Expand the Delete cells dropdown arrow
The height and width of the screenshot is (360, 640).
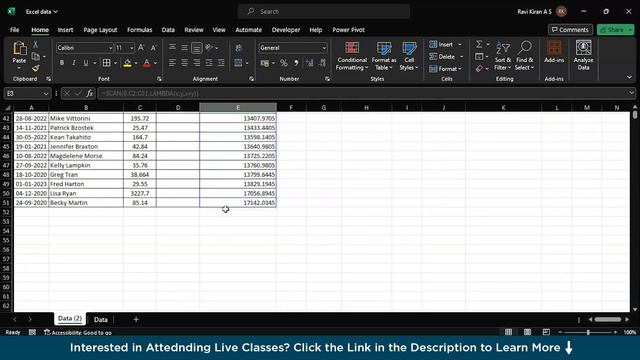pyautogui.click(x=461, y=57)
